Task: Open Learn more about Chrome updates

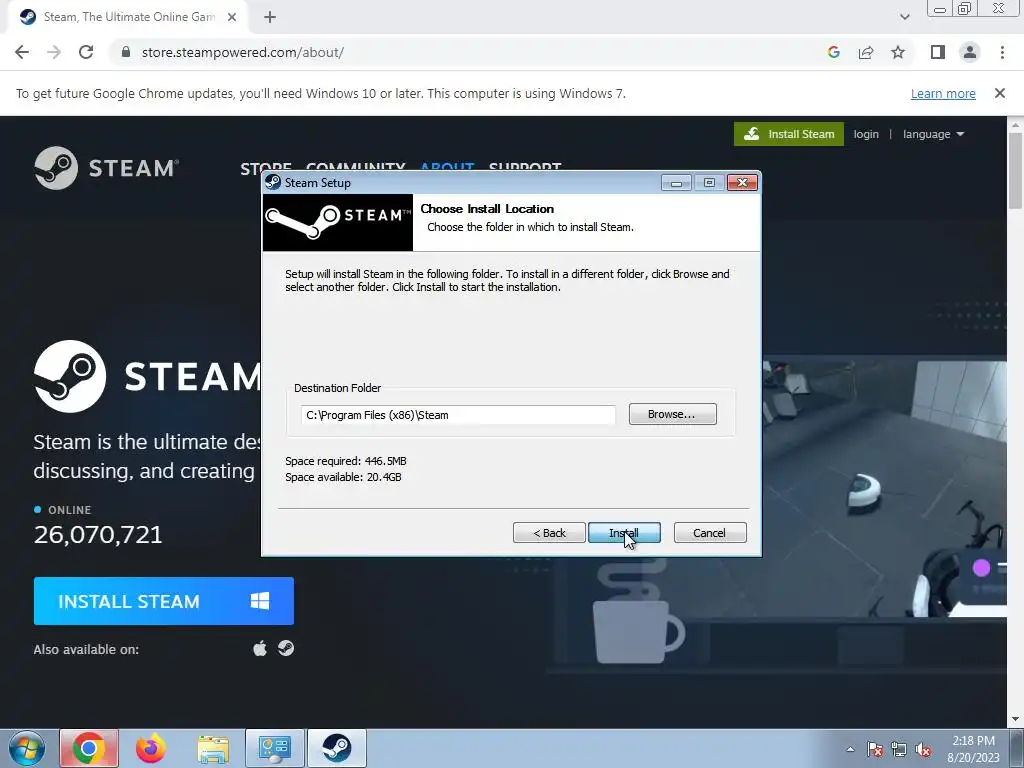Action: click(x=943, y=93)
